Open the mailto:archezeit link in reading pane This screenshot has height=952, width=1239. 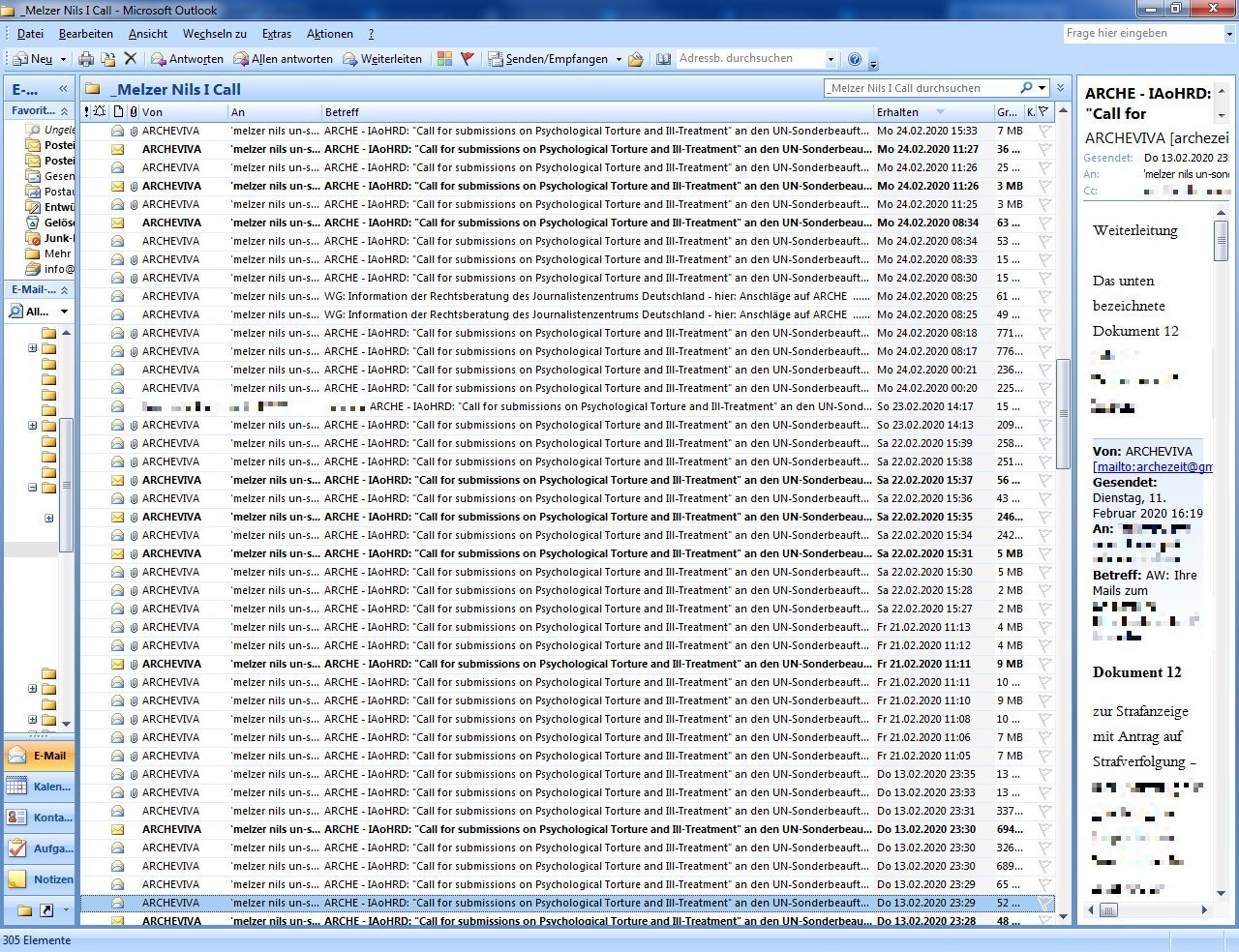(x=1152, y=466)
